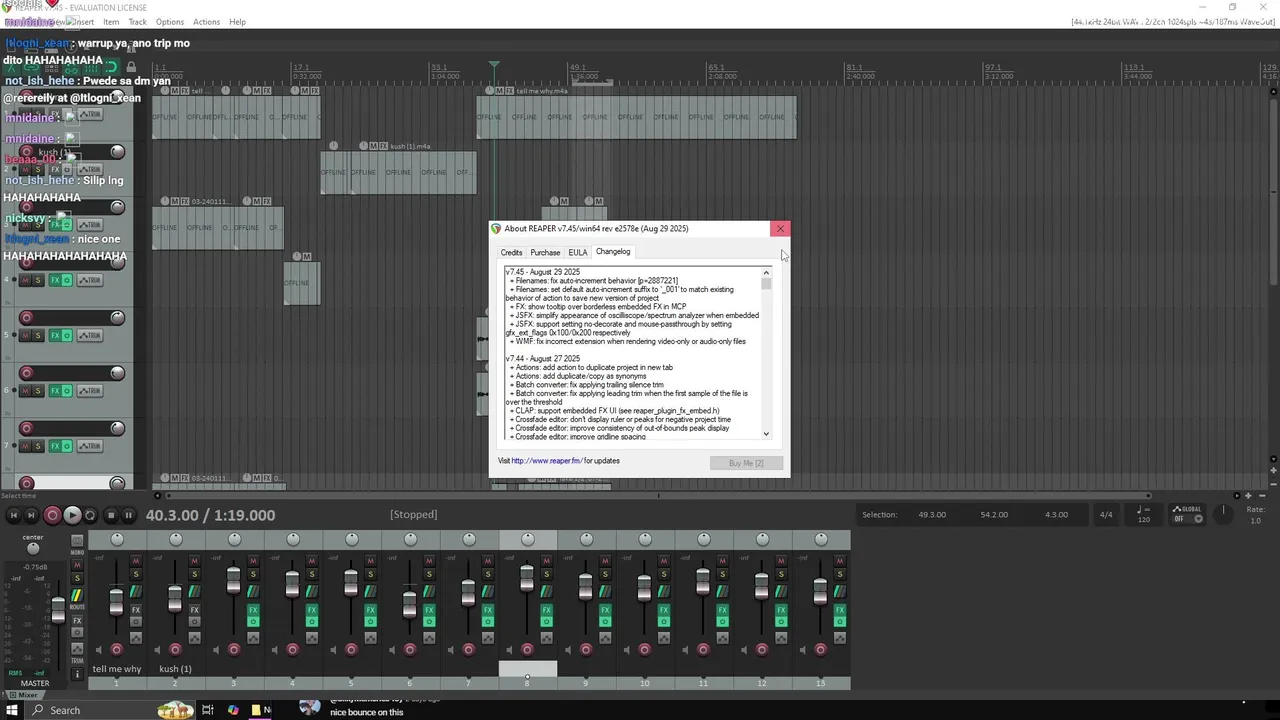
Task: Open FX on mixer channel 'kush (1)'
Action: tap(194, 609)
